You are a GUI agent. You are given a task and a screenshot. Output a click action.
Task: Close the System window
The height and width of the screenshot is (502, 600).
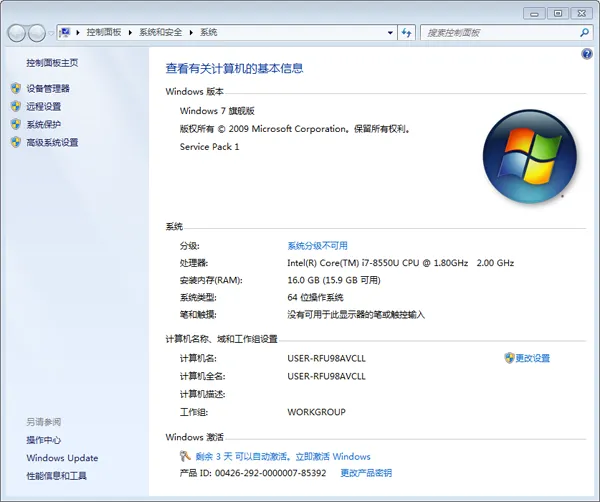pyautogui.click(x=582, y=14)
